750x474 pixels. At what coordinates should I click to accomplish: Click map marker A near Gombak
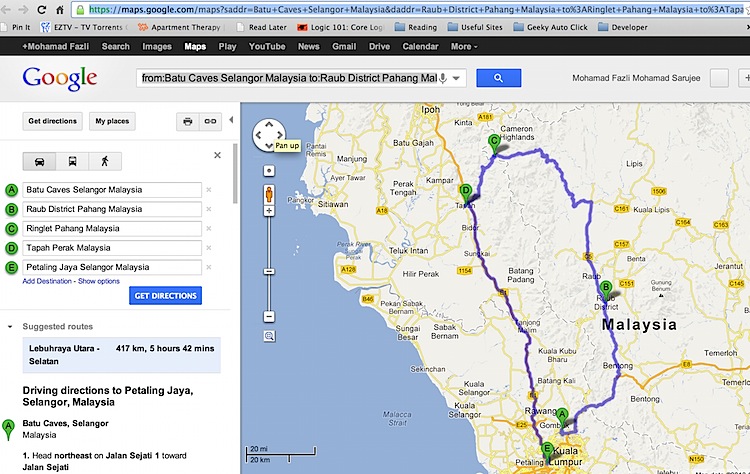pos(562,417)
